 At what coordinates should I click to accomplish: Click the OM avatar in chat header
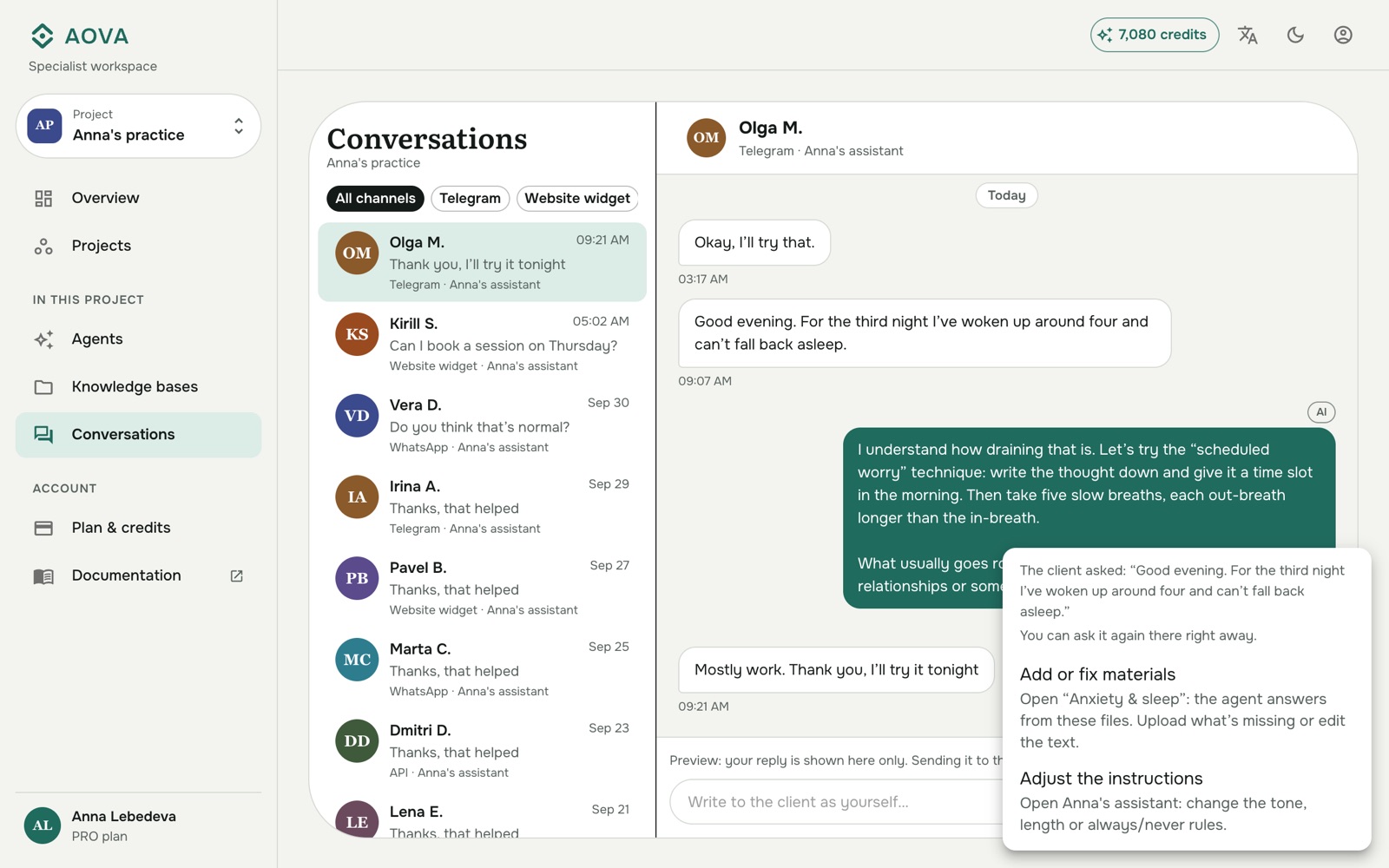coord(706,138)
